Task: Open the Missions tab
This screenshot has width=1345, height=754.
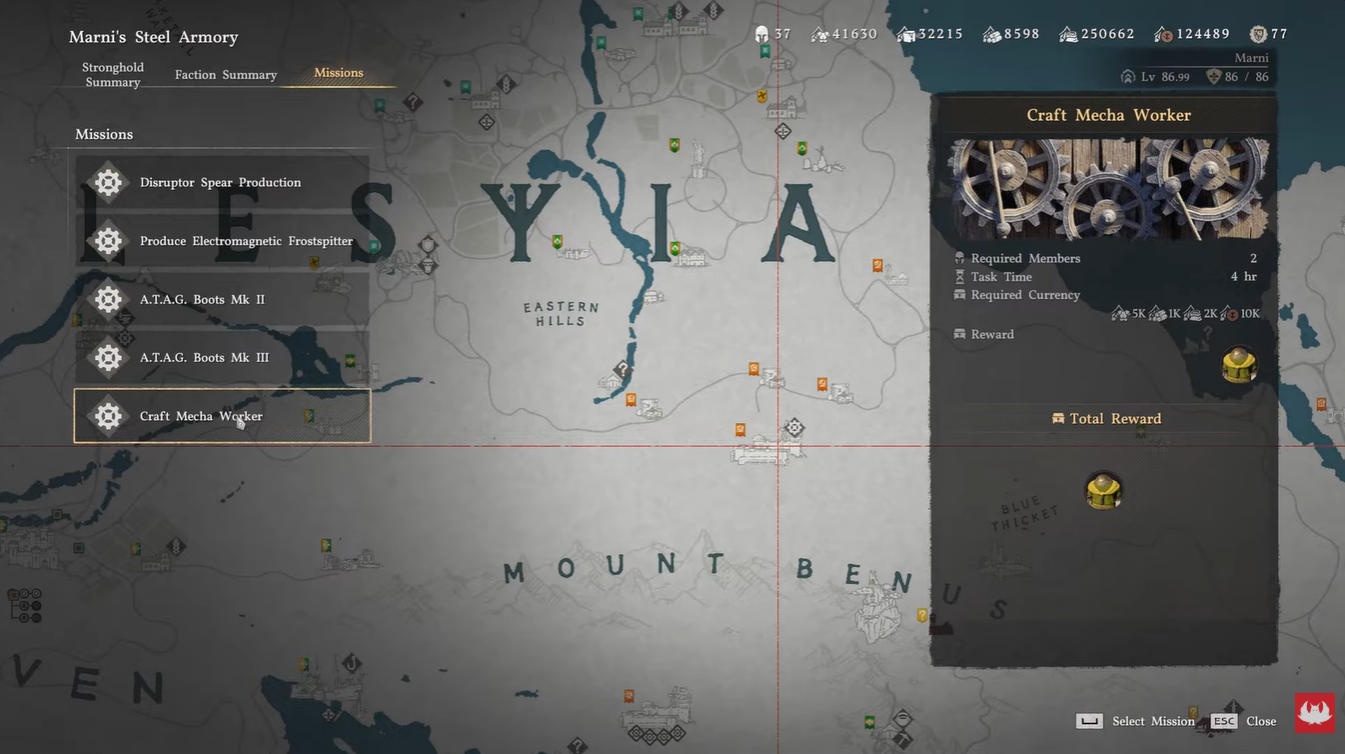Action: click(x=338, y=73)
